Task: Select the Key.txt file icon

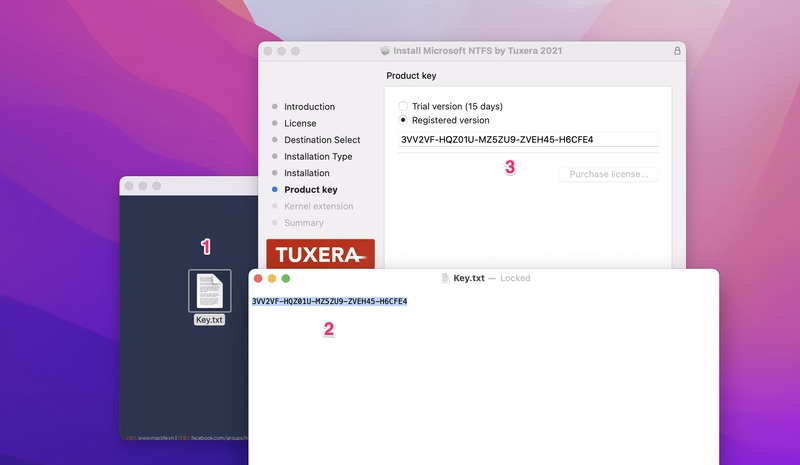Action: 210,290
